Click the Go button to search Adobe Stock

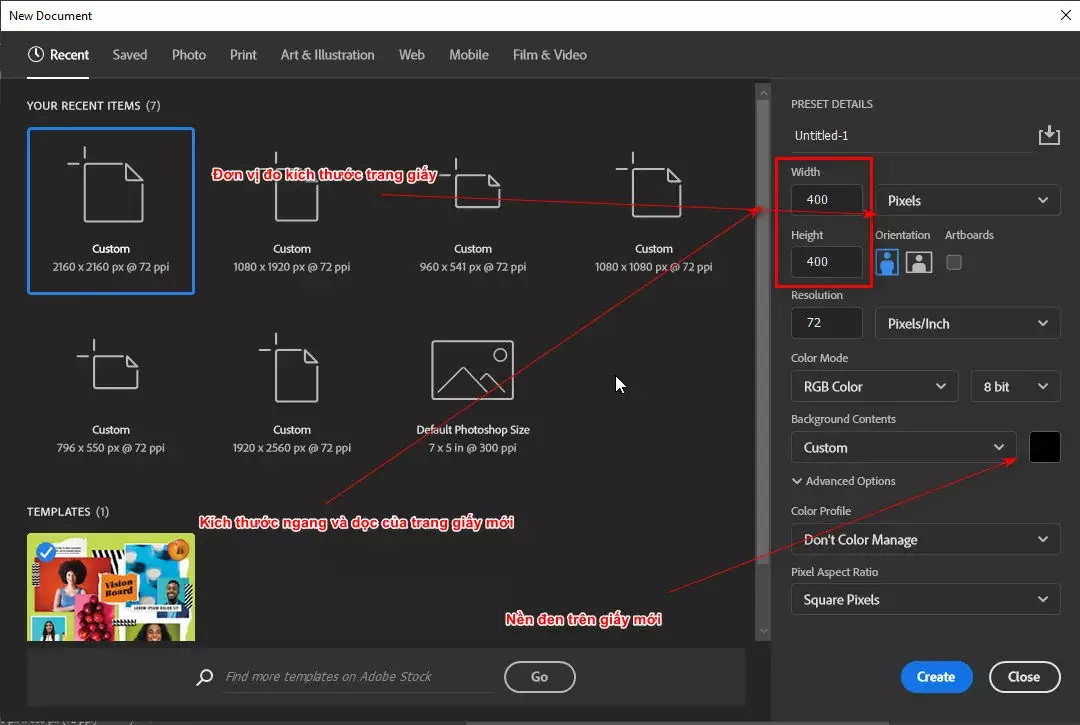tap(539, 677)
